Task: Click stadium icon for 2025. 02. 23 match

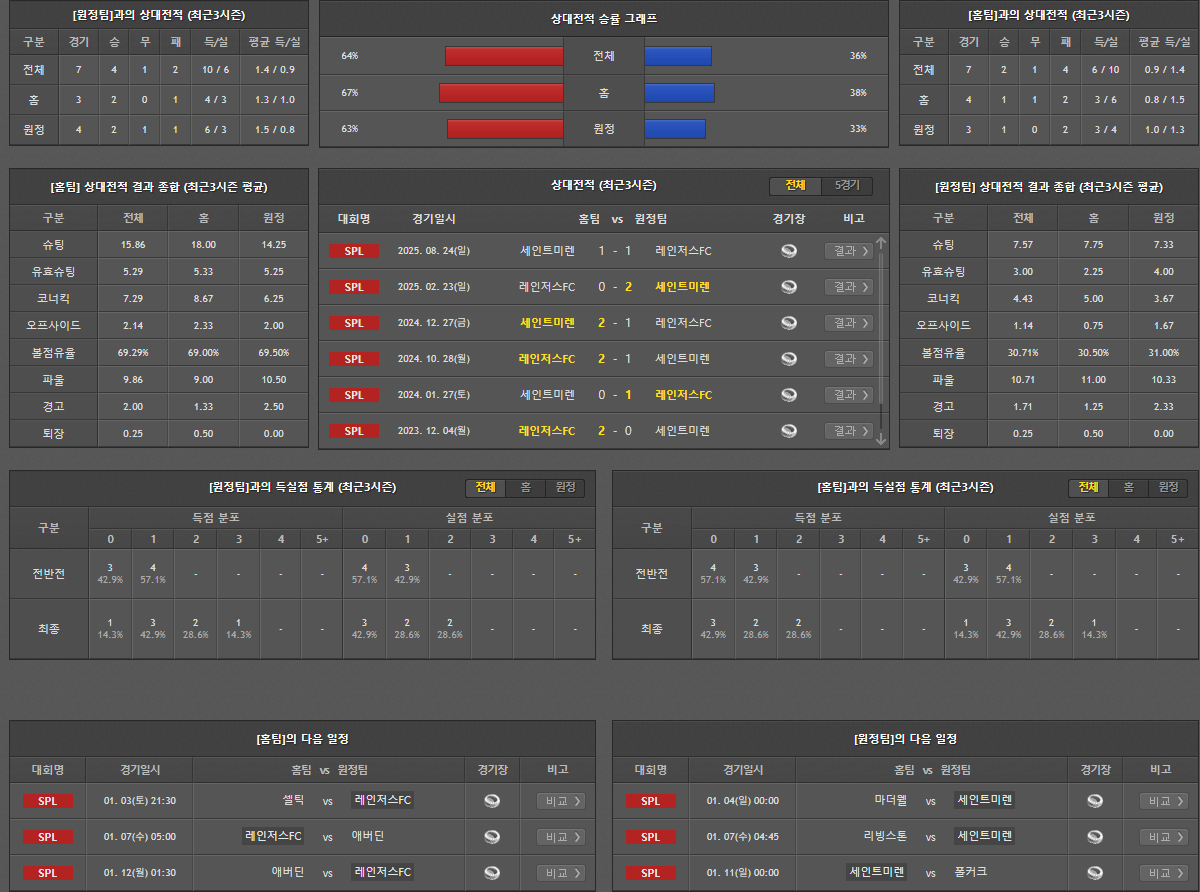Action: point(789,287)
